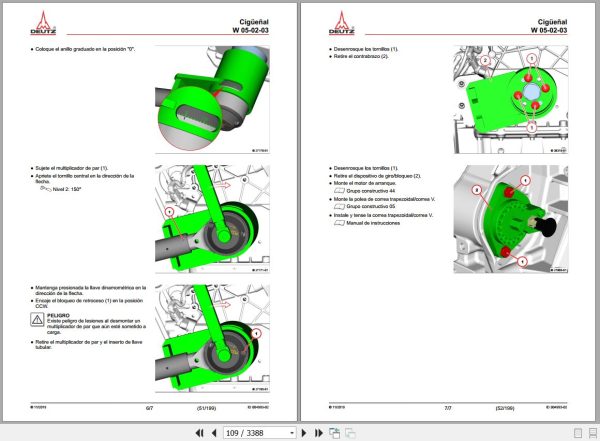Click the 'PELIGRO' warning heading
Image resolution: width=600 pixels, height=441 pixels.
[x=58, y=315]
